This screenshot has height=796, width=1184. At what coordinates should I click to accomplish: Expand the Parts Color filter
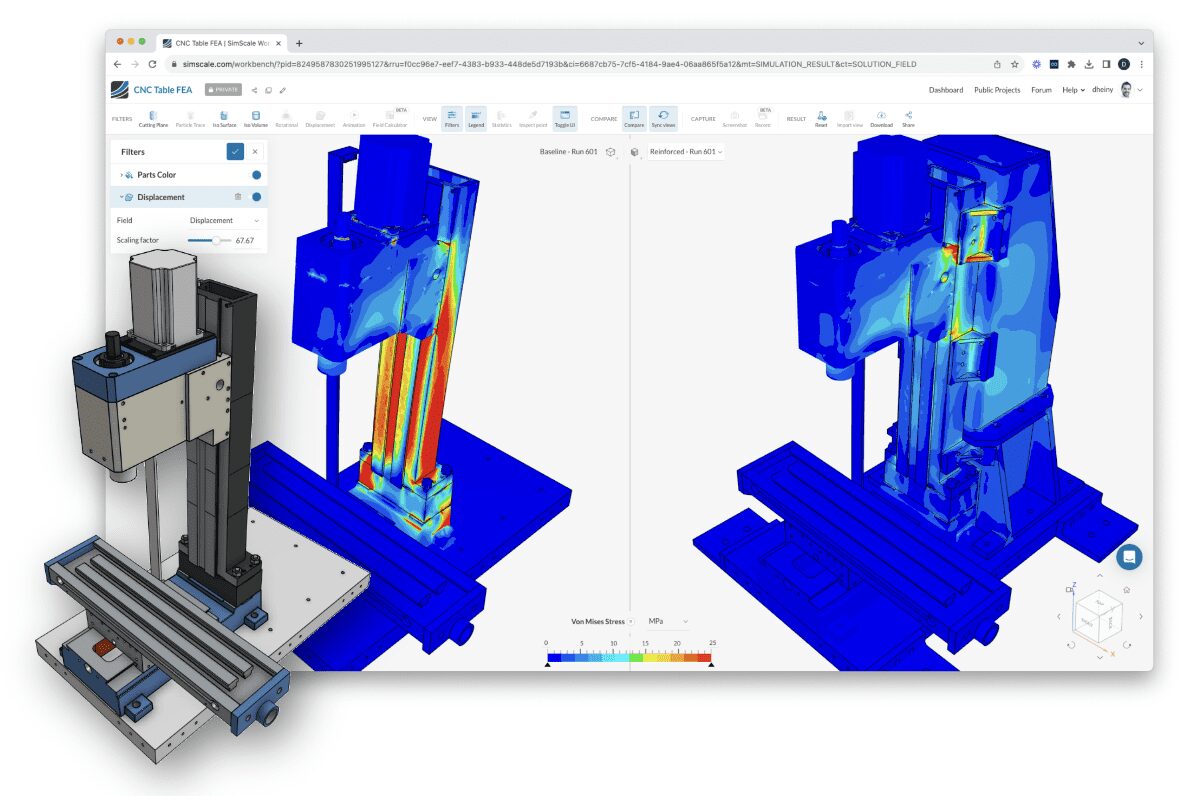(120, 174)
